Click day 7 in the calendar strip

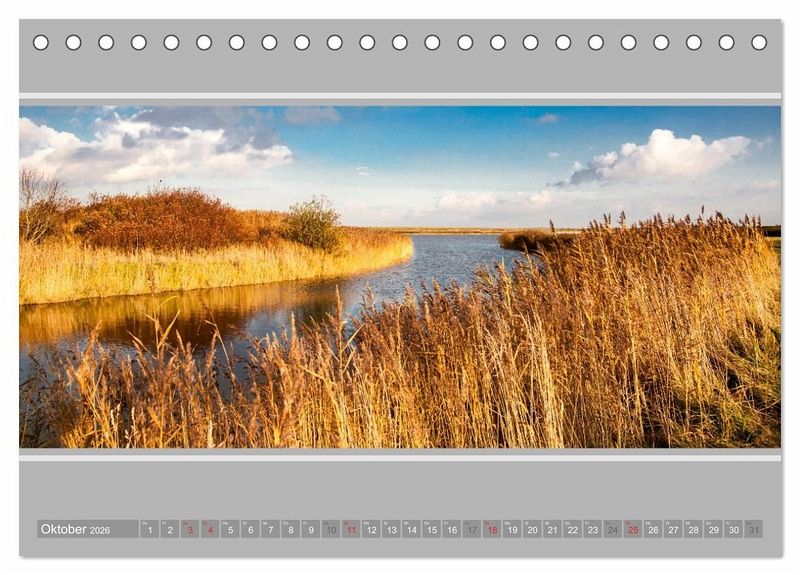pos(270,529)
